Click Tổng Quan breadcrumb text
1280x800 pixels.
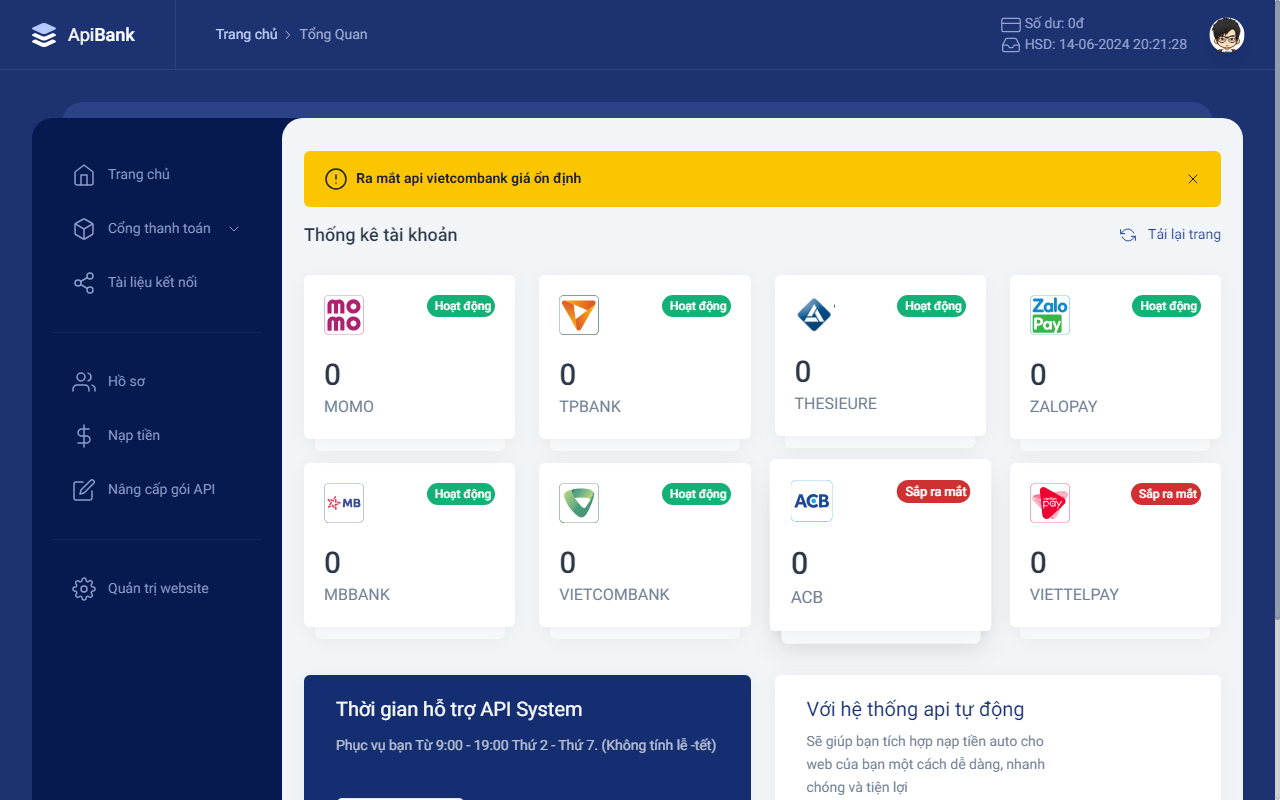(333, 35)
